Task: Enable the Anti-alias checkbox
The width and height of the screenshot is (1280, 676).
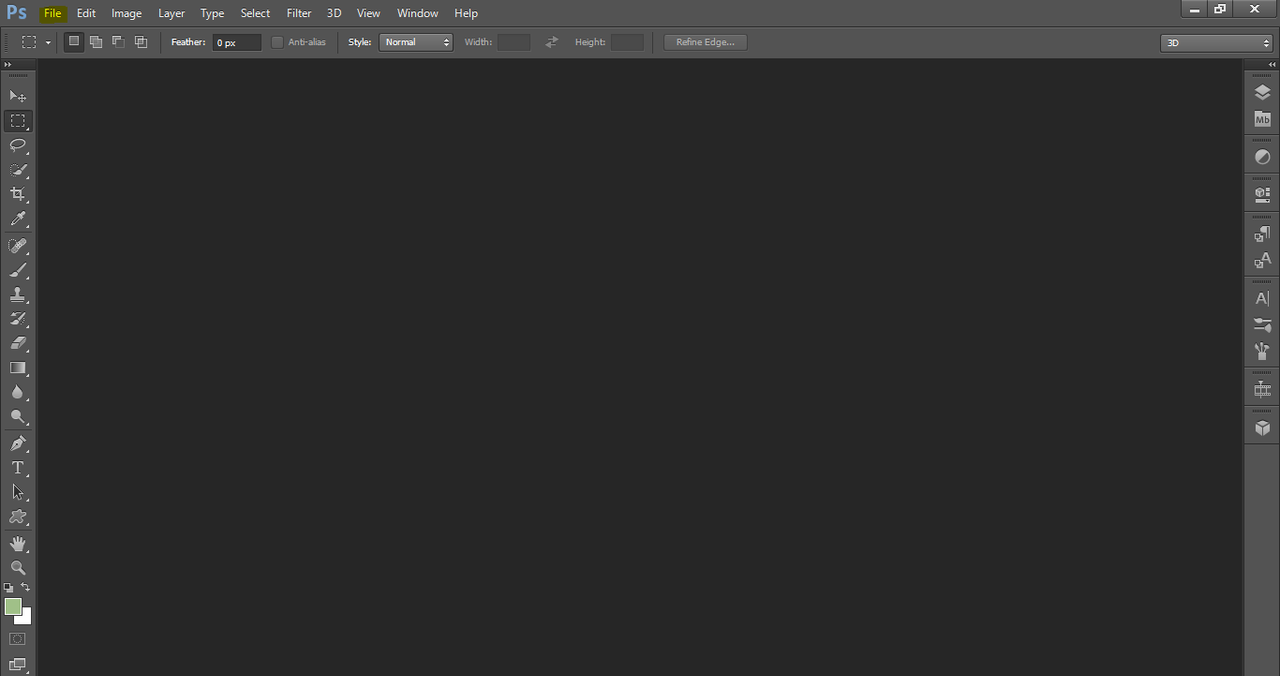Action: [278, 42]
